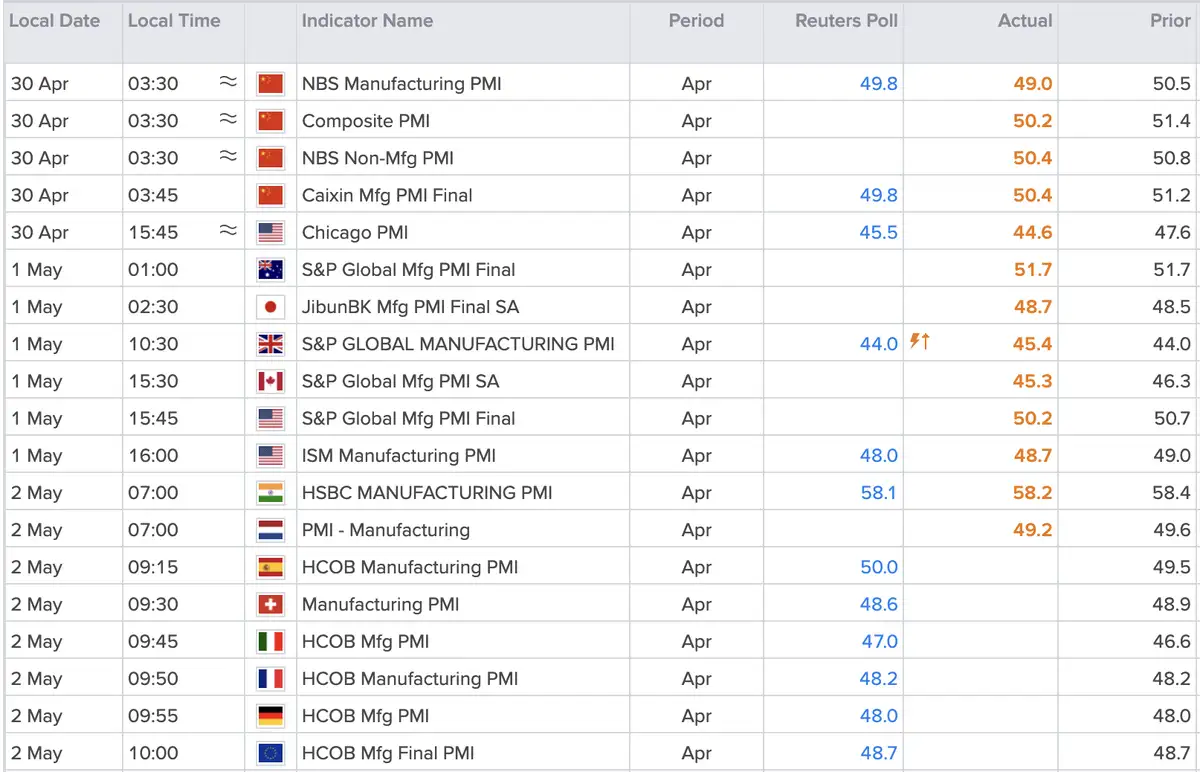Open the HSBC MANUFACTURING PMI indicator
The height and width of the screenshot is (772, 1200).
tap(427, 493)
